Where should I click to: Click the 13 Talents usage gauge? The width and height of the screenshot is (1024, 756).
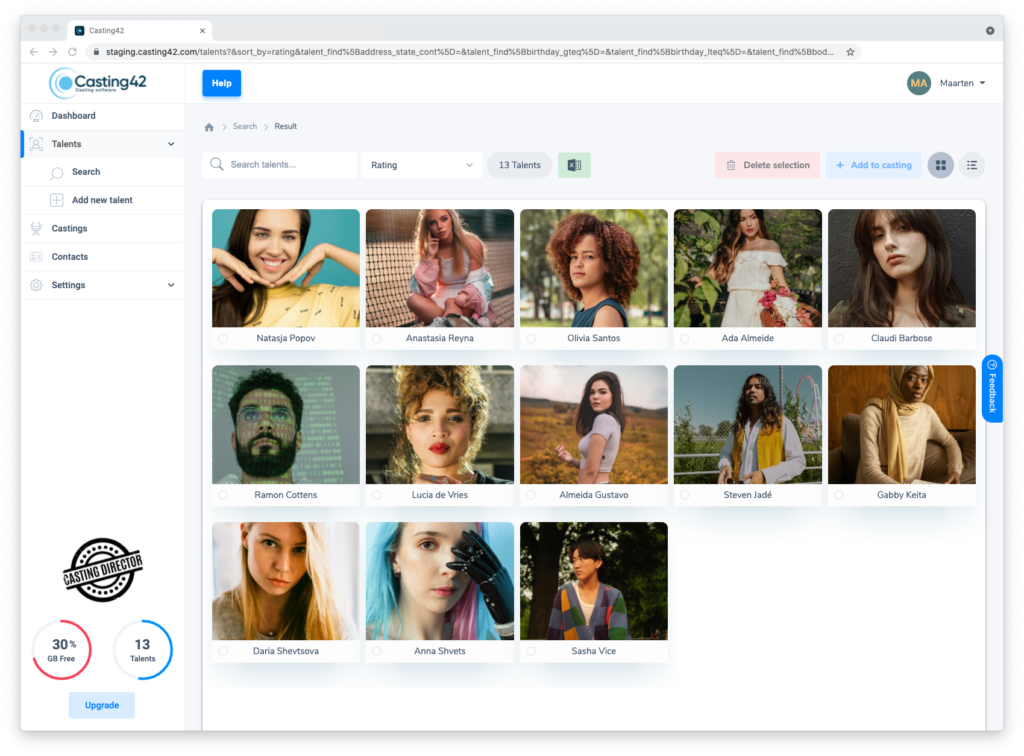click(x=142, y=650)
